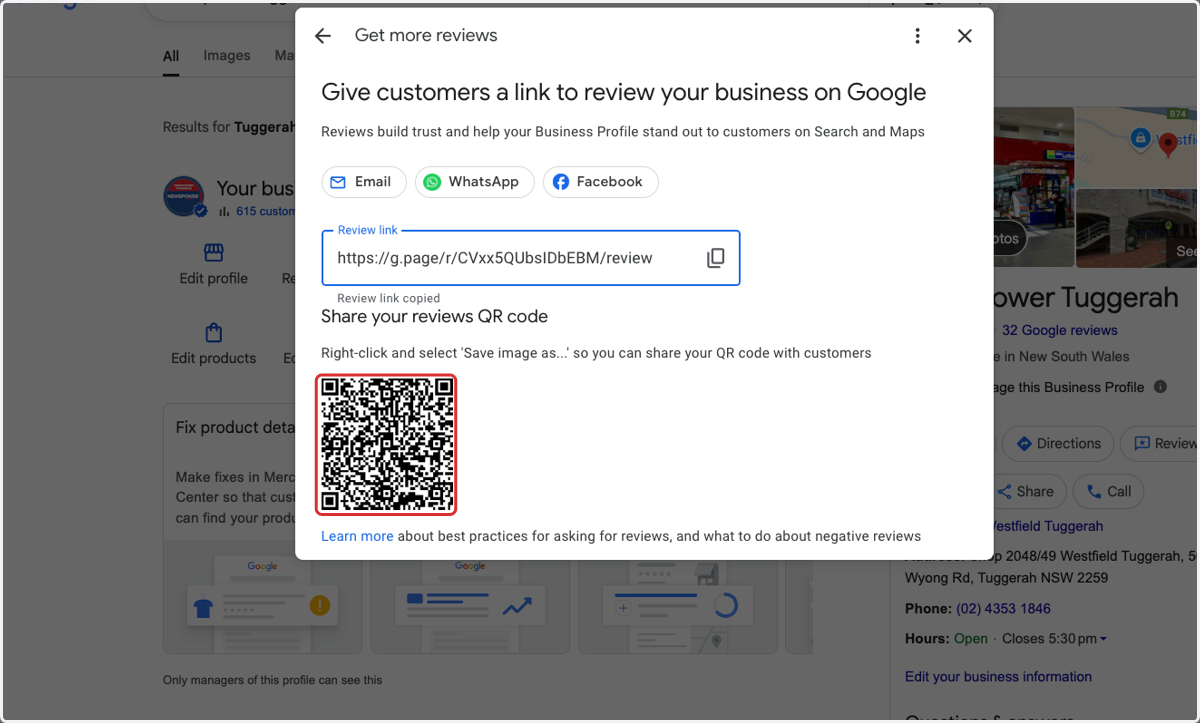This screenshot has height=723, width=1200.
Task: Switch to the Images search tab
Action: pyautogui.click(x=227, y=56)
